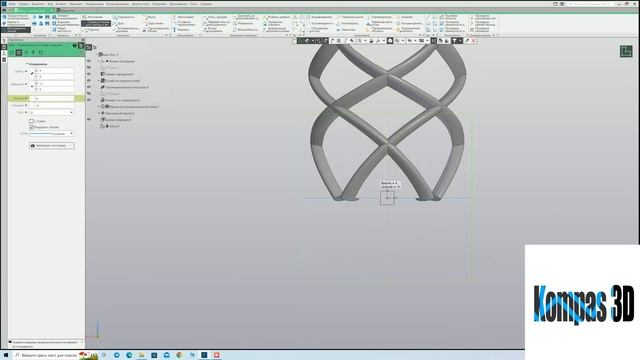This screenshot has width=640, height=360.
Task: Click the zoom magnifier icon in view toolbar
Action: (359, 41)
